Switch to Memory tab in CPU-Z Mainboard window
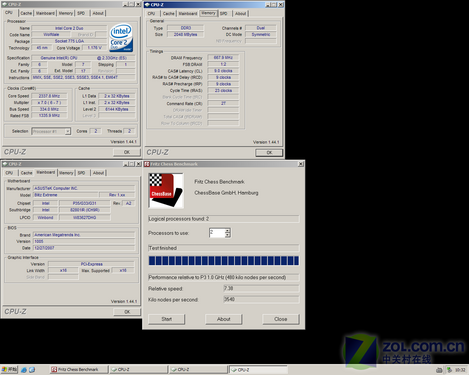The width and height of the screenshot is (469, 375). (x=66, y=173)
